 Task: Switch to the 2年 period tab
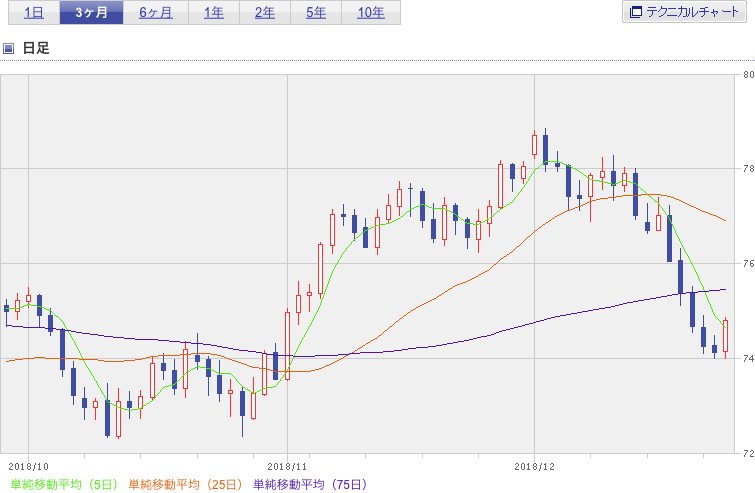click(265, 13)
